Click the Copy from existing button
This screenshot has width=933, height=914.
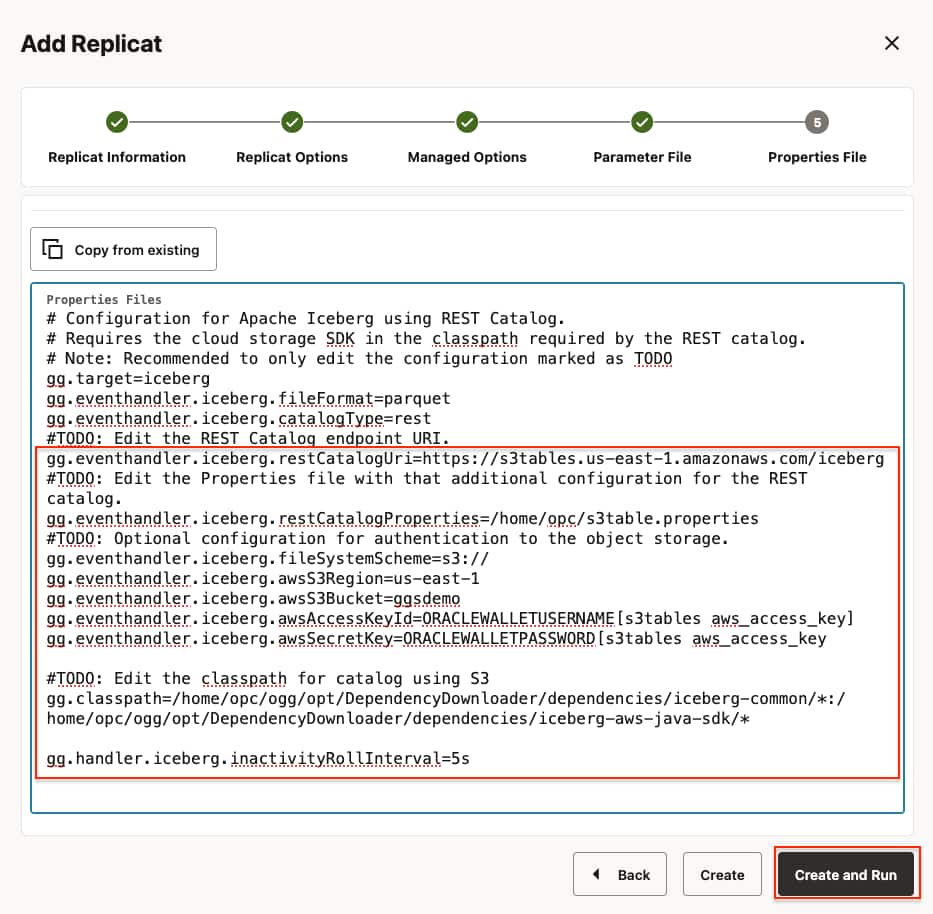123,249
